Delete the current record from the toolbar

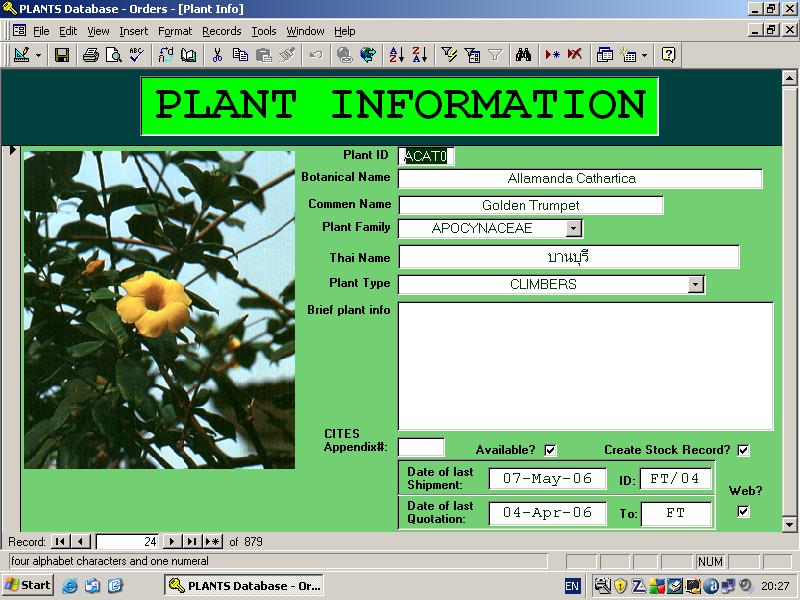point(575,55)
